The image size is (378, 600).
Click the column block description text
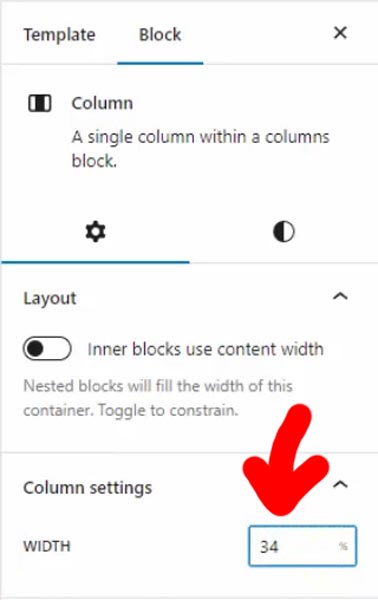pyautogui.click(x=200, y=148)
